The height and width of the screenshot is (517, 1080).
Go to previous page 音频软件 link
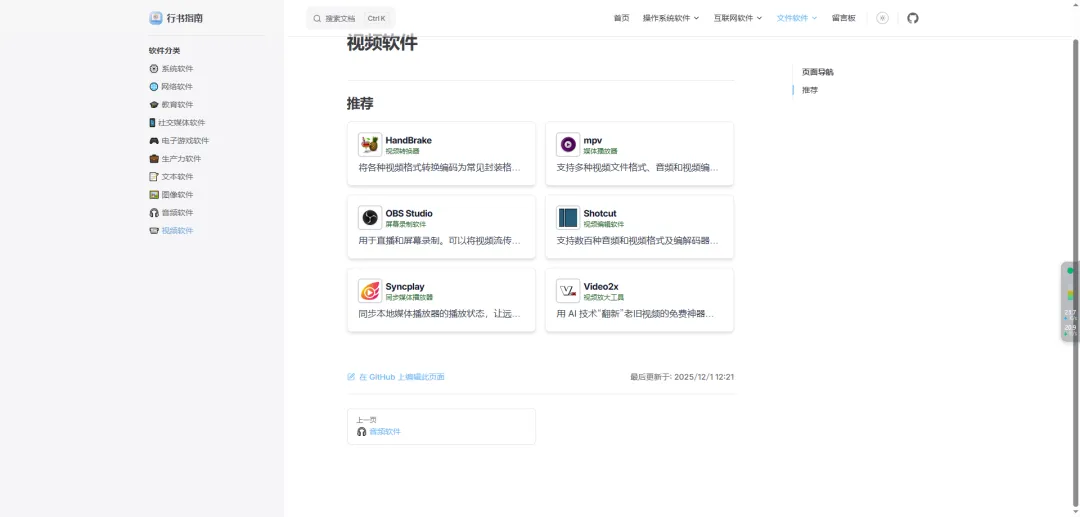(384, 432)
